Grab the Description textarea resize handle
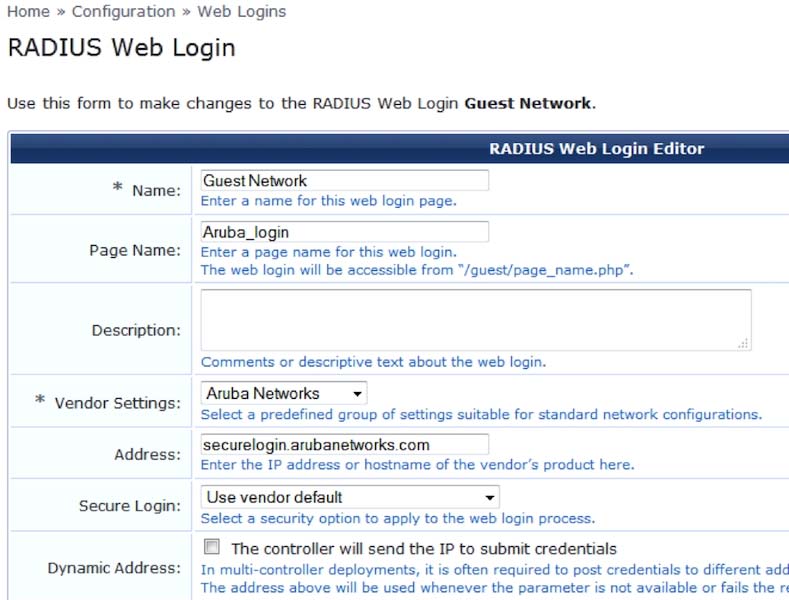 (x=743, y=343)
